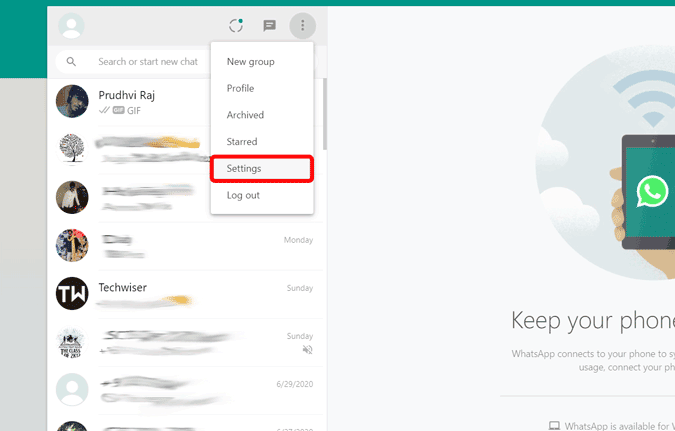Close the three-dot menu button
675x431 pixels.
click(303, 26)
